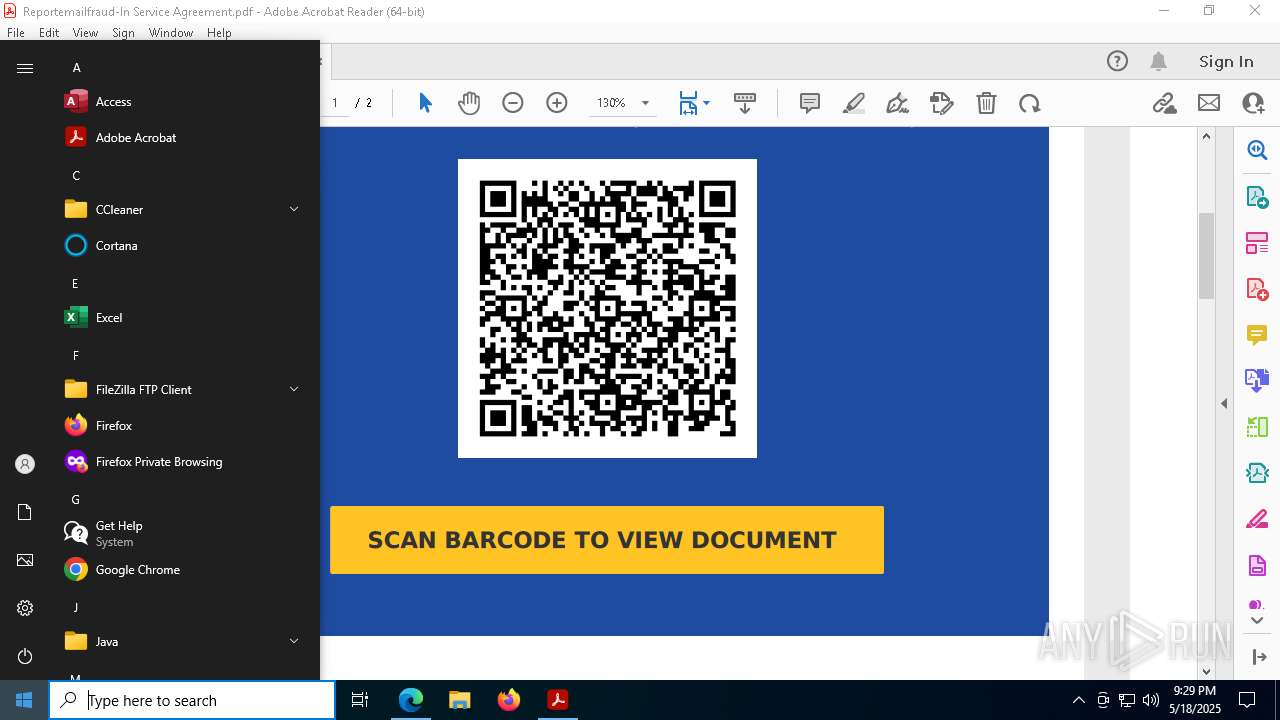This screenshot has width=1280, height=720.
Task: Expand the FileZilla FTP Client folder
Action: 294,389
